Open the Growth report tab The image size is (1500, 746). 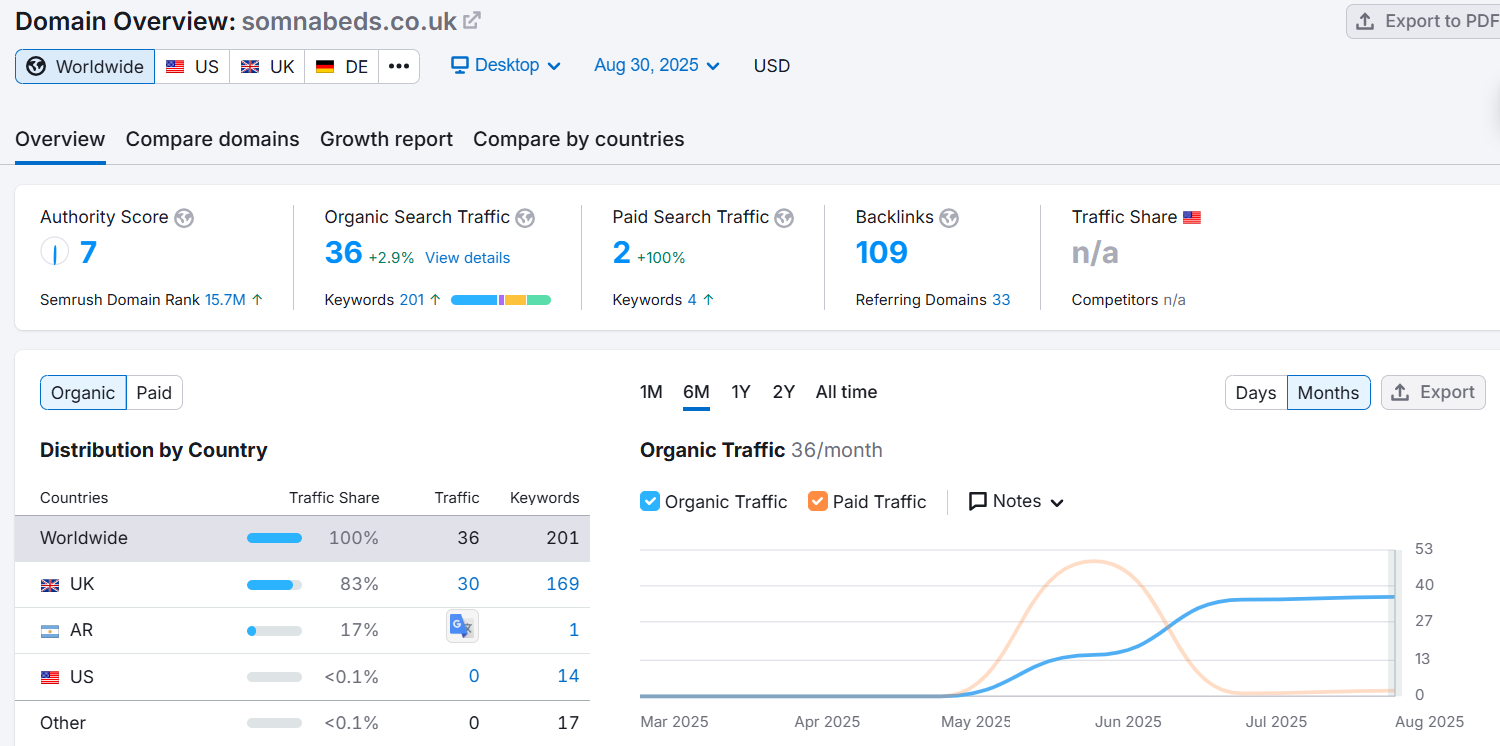click(x=386, y=139)
